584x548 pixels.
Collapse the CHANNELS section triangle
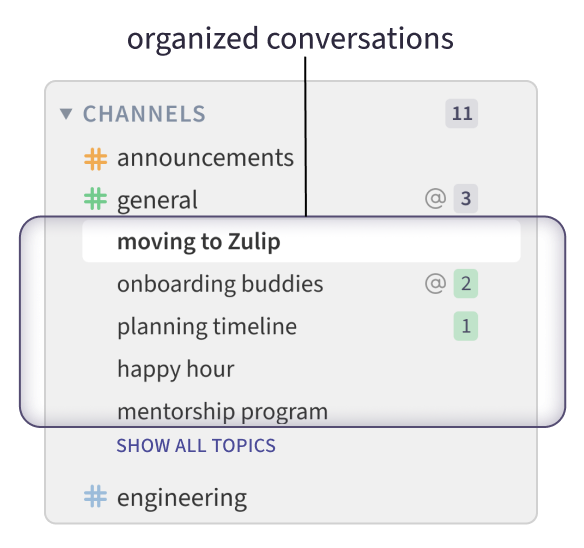click(x=66, y=114)
